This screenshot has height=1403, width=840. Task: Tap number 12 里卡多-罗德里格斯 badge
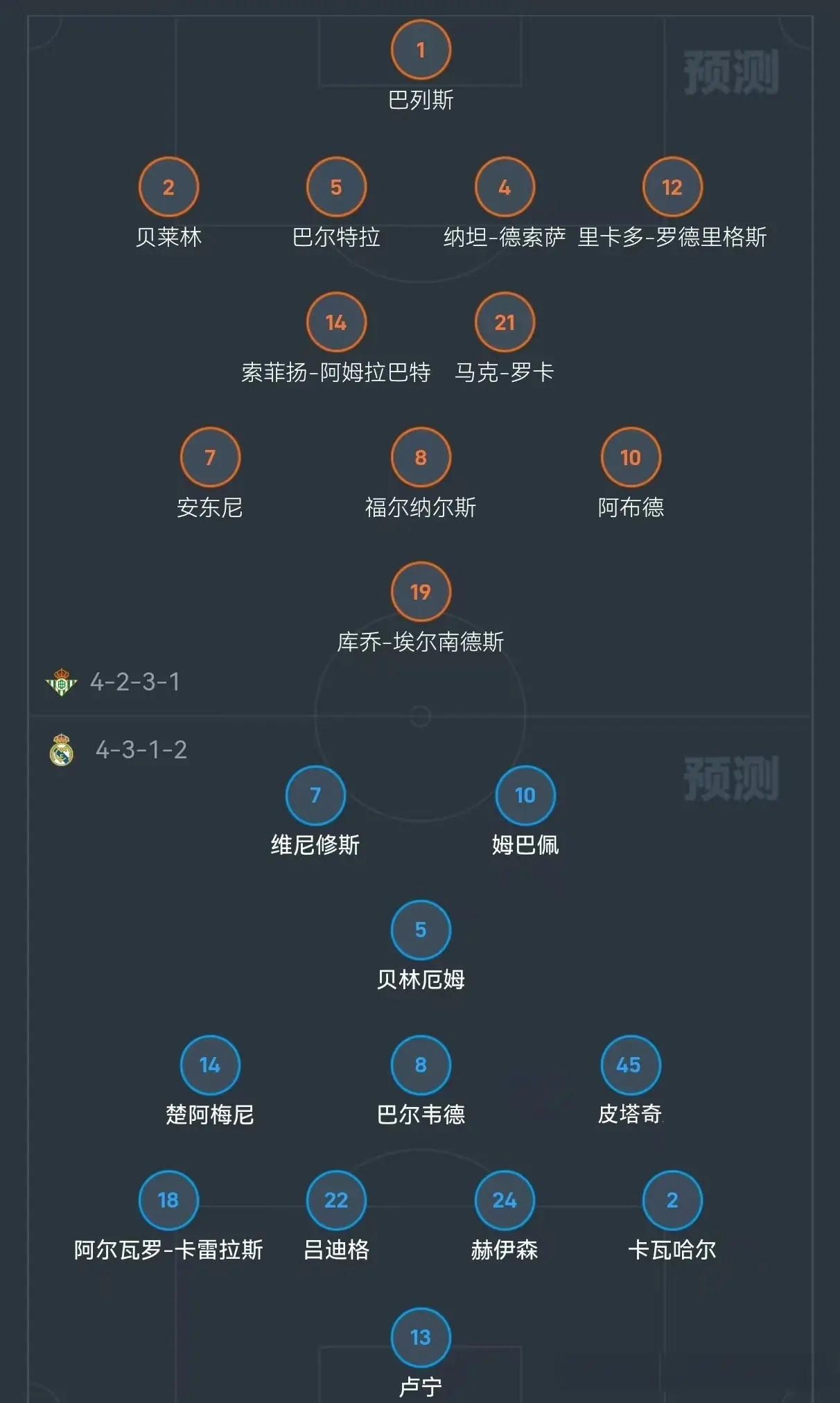672,187
